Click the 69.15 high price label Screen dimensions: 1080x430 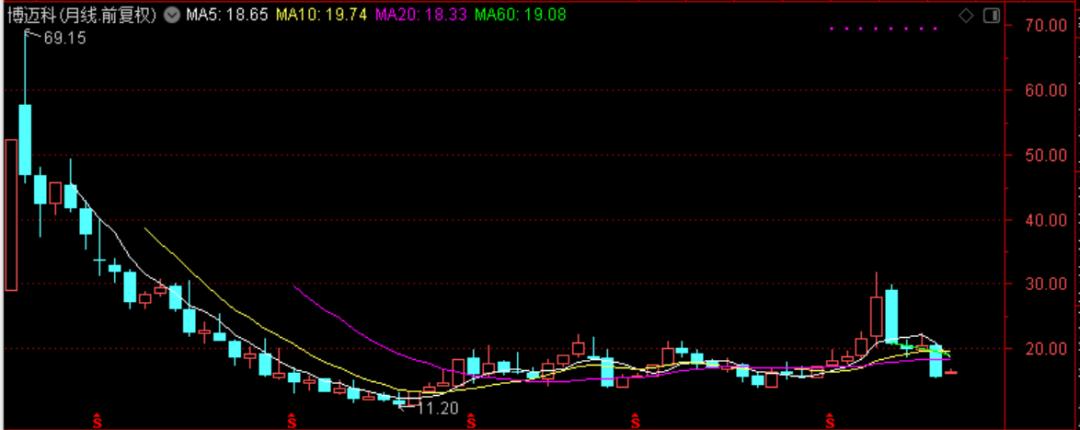(x=65, y=39)
